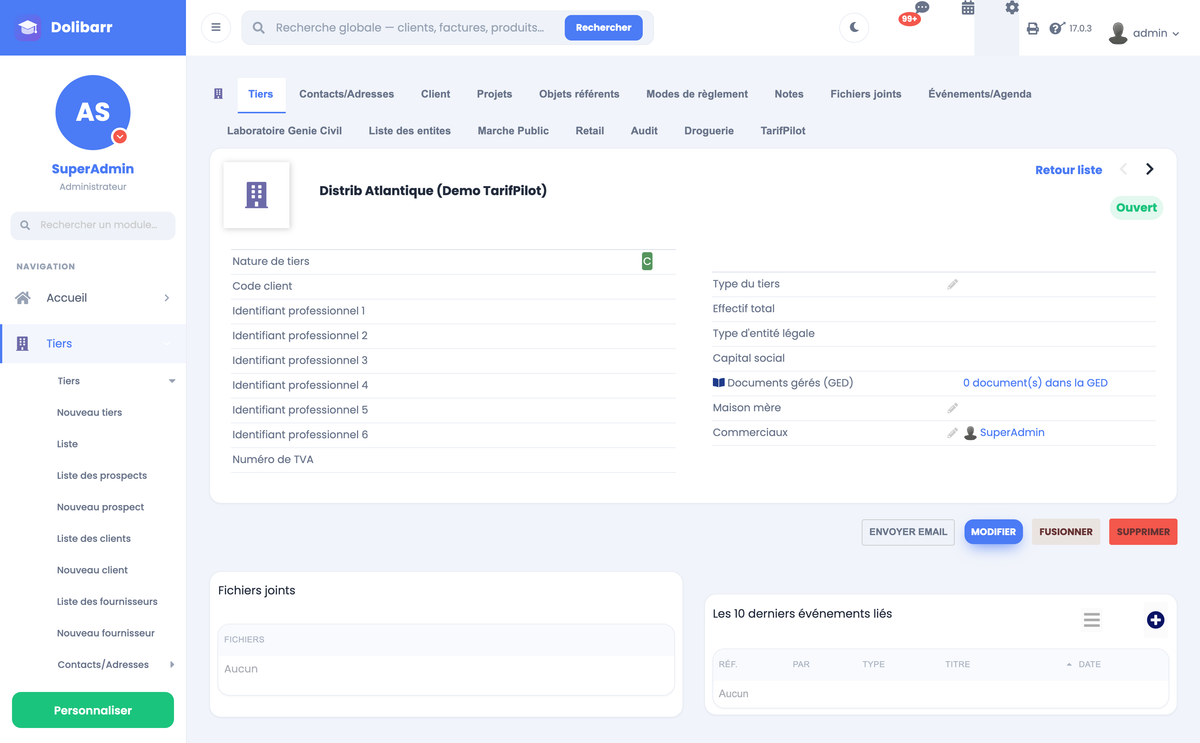The height and width of the screenshot is (743, 1200).
Task: Go to next record arrow
Action: tap(1150, 169)
